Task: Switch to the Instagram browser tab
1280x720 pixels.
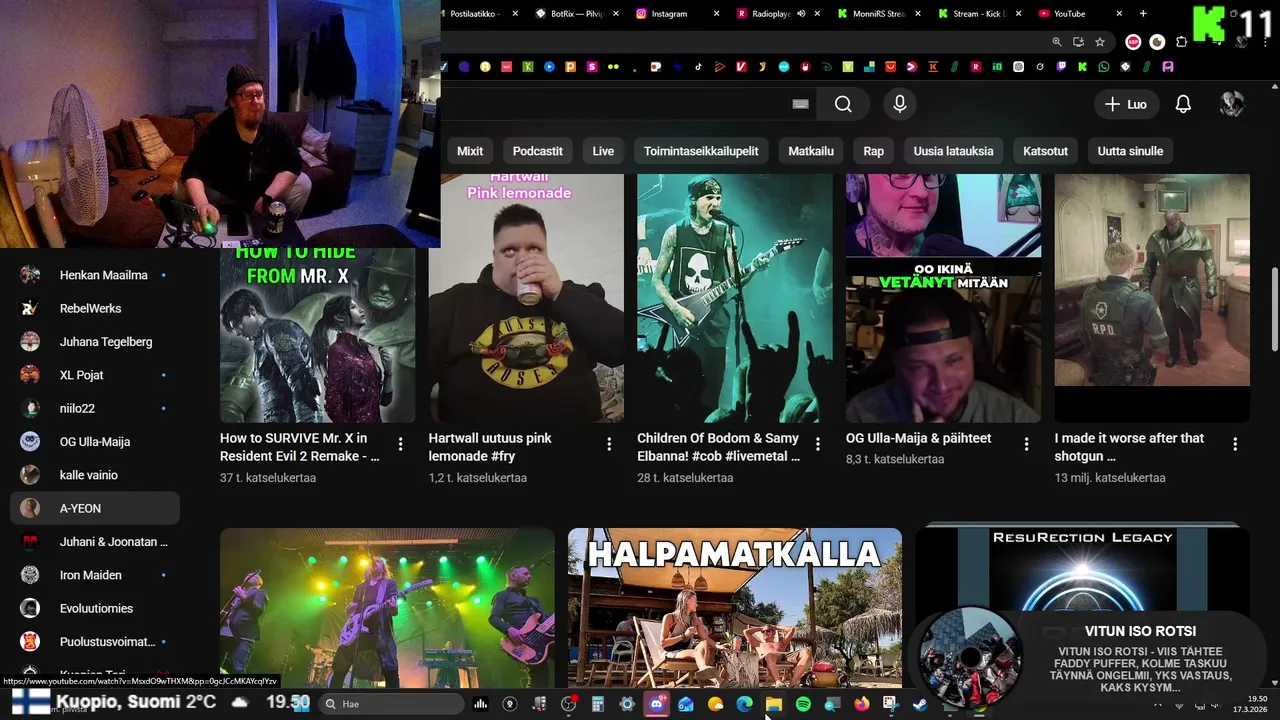Action: 676,14
